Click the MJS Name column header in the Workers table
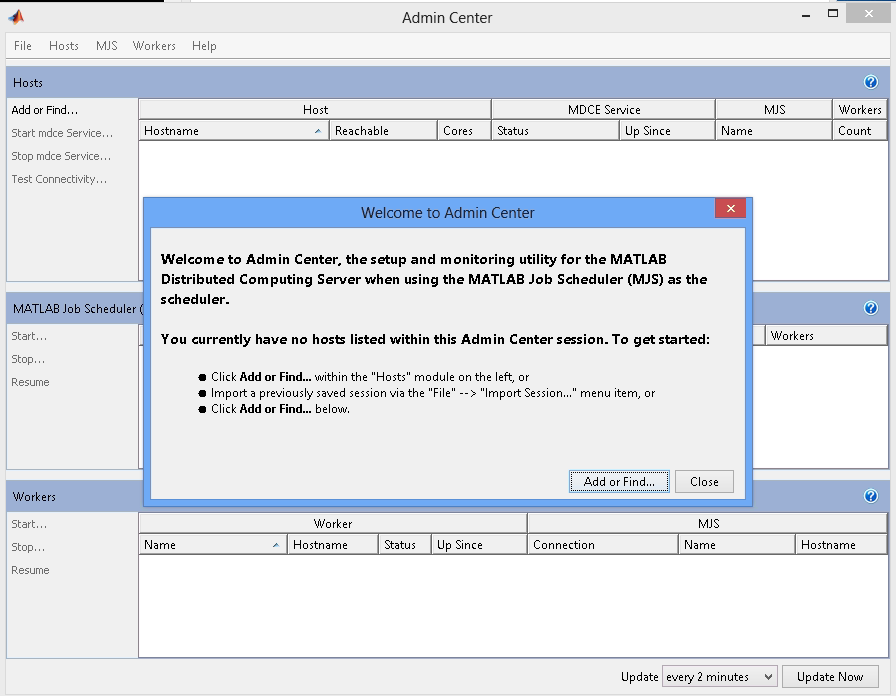 [x=737, y=545]
